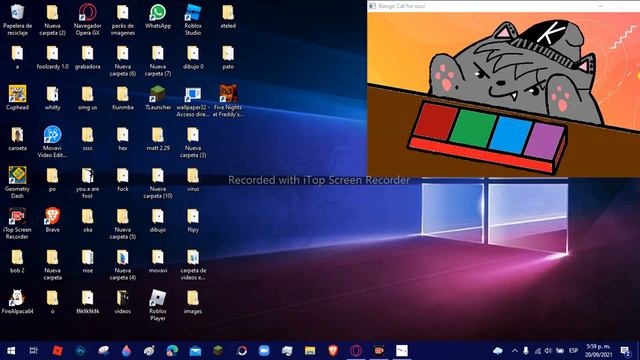Open Task View on taskbar
Screen dimensions: 640x360
click(33, 351)
